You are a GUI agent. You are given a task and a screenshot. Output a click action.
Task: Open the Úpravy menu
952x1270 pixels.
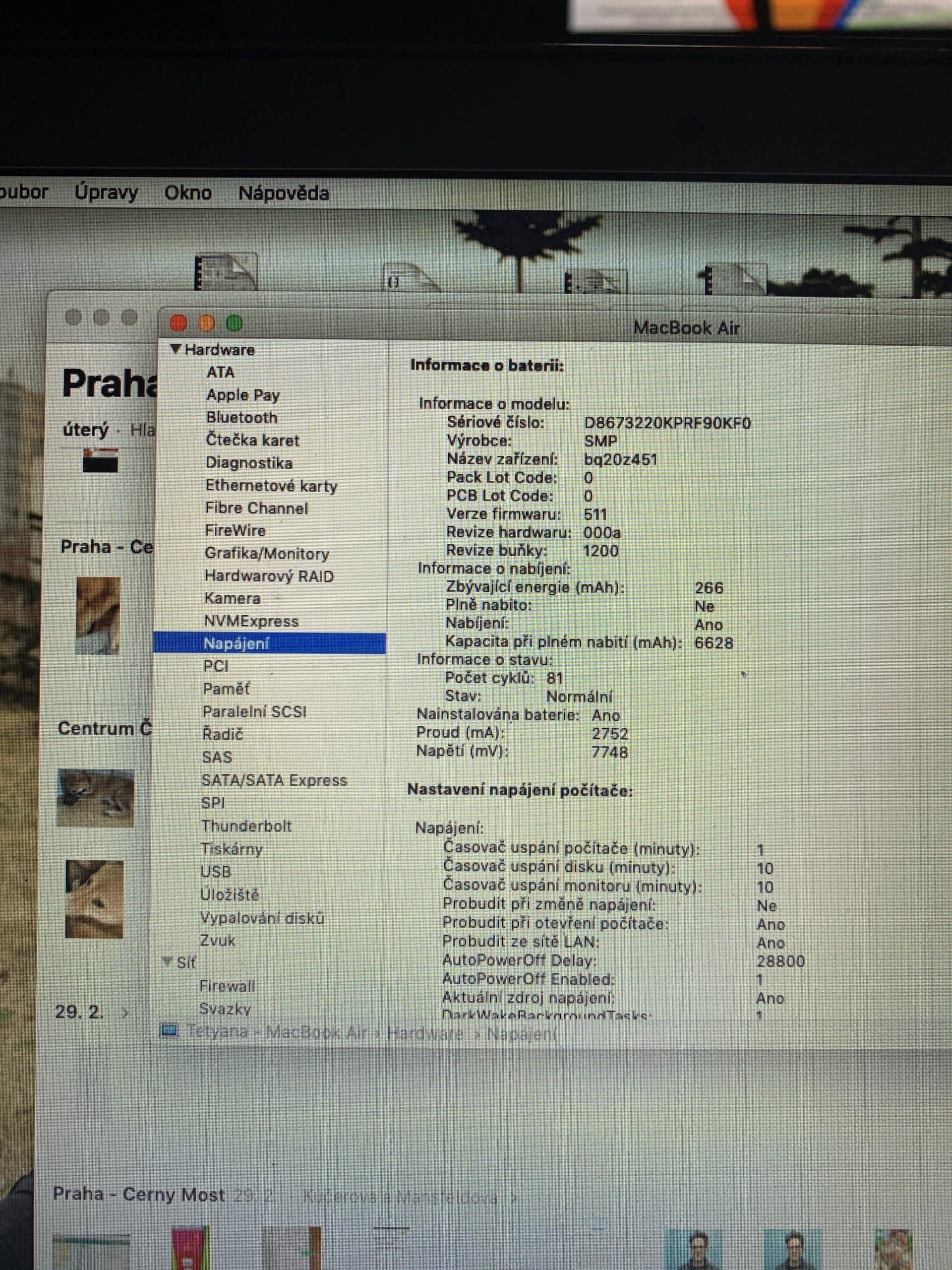click(x=106, y=192)
